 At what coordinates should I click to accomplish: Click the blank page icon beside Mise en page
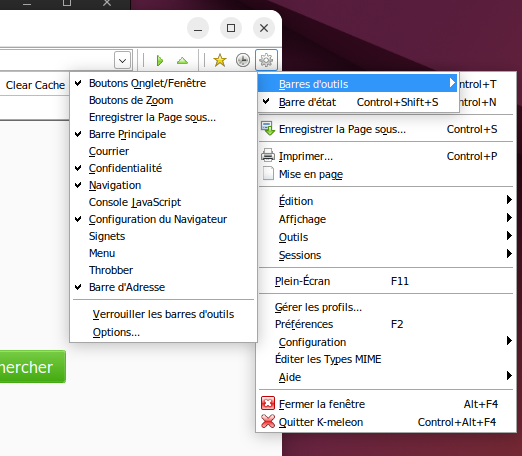point(268,174)
